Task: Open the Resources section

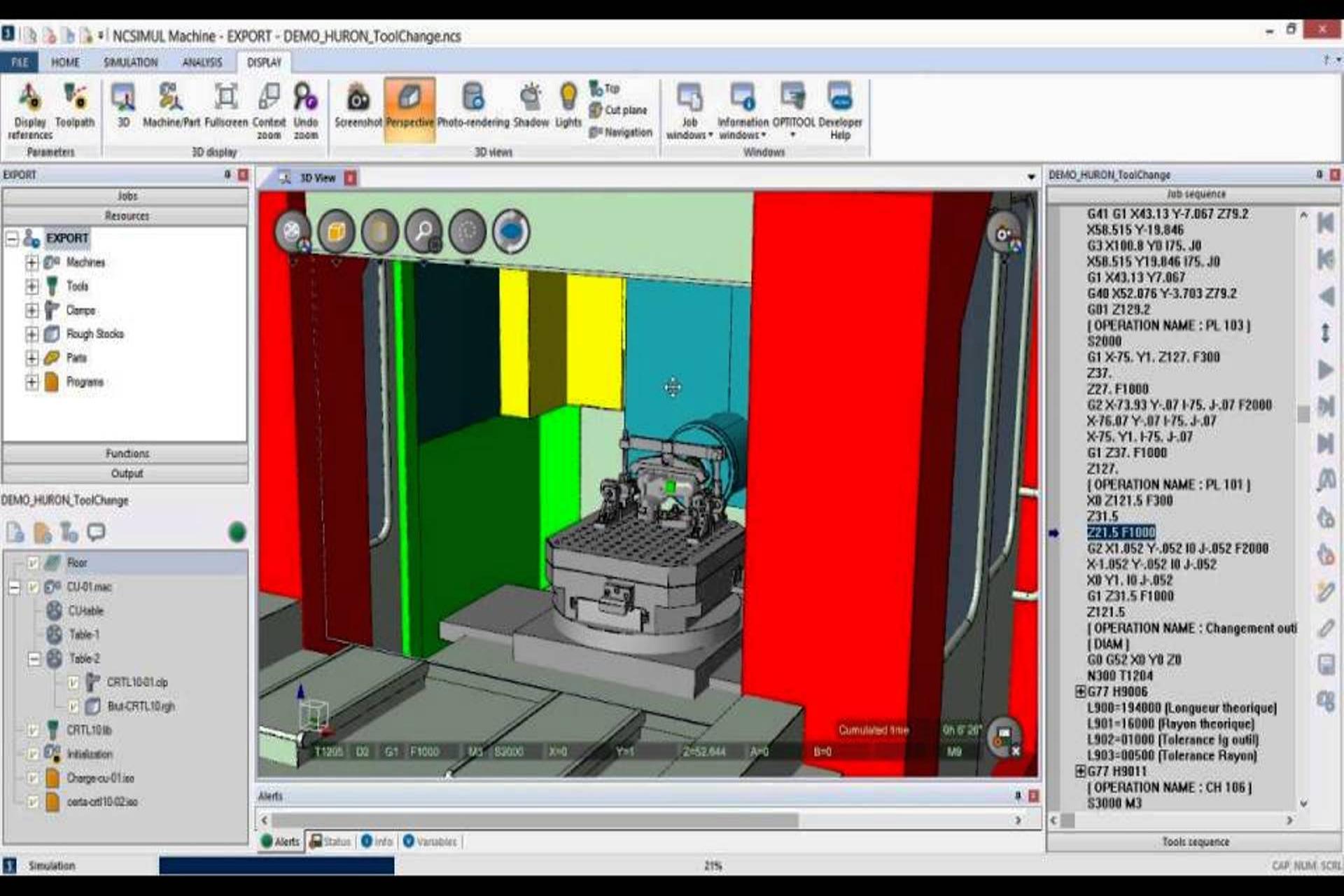Action: [x=126, y=216]
